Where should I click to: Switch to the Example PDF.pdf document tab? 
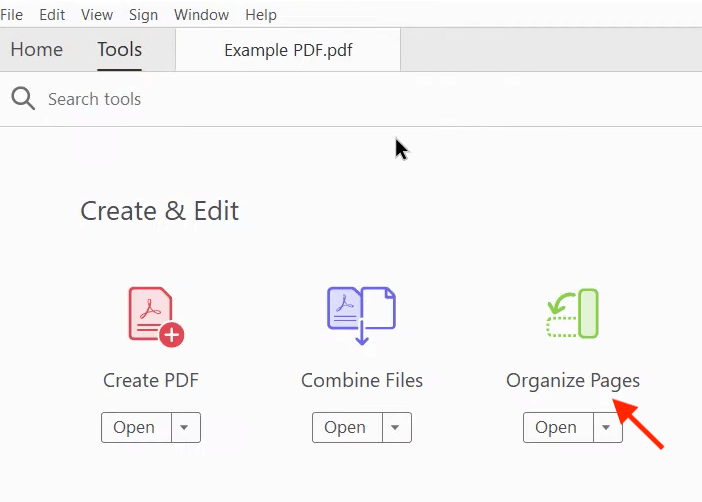[287, 50]
